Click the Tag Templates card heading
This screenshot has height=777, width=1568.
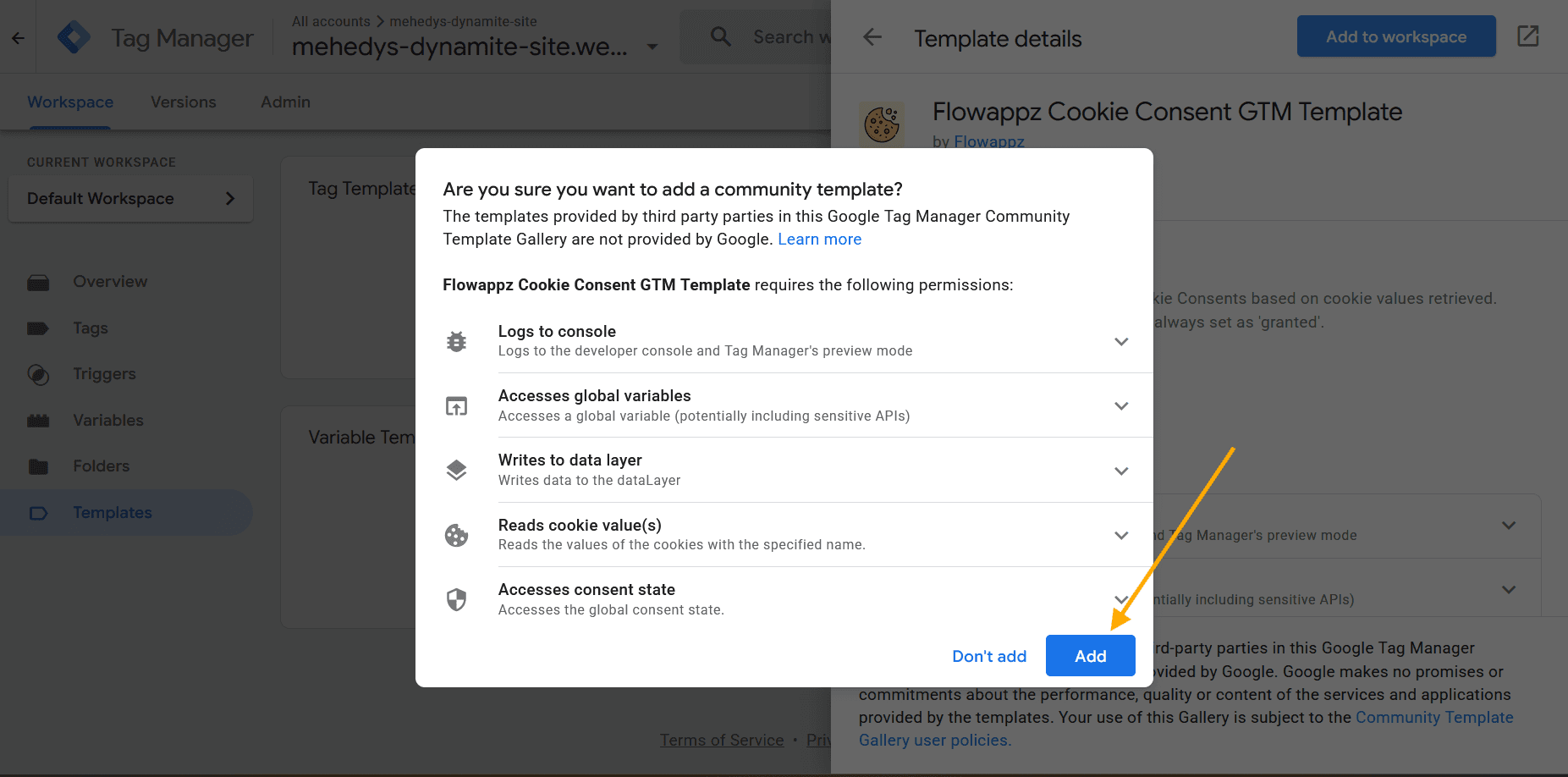click(361, 189)
